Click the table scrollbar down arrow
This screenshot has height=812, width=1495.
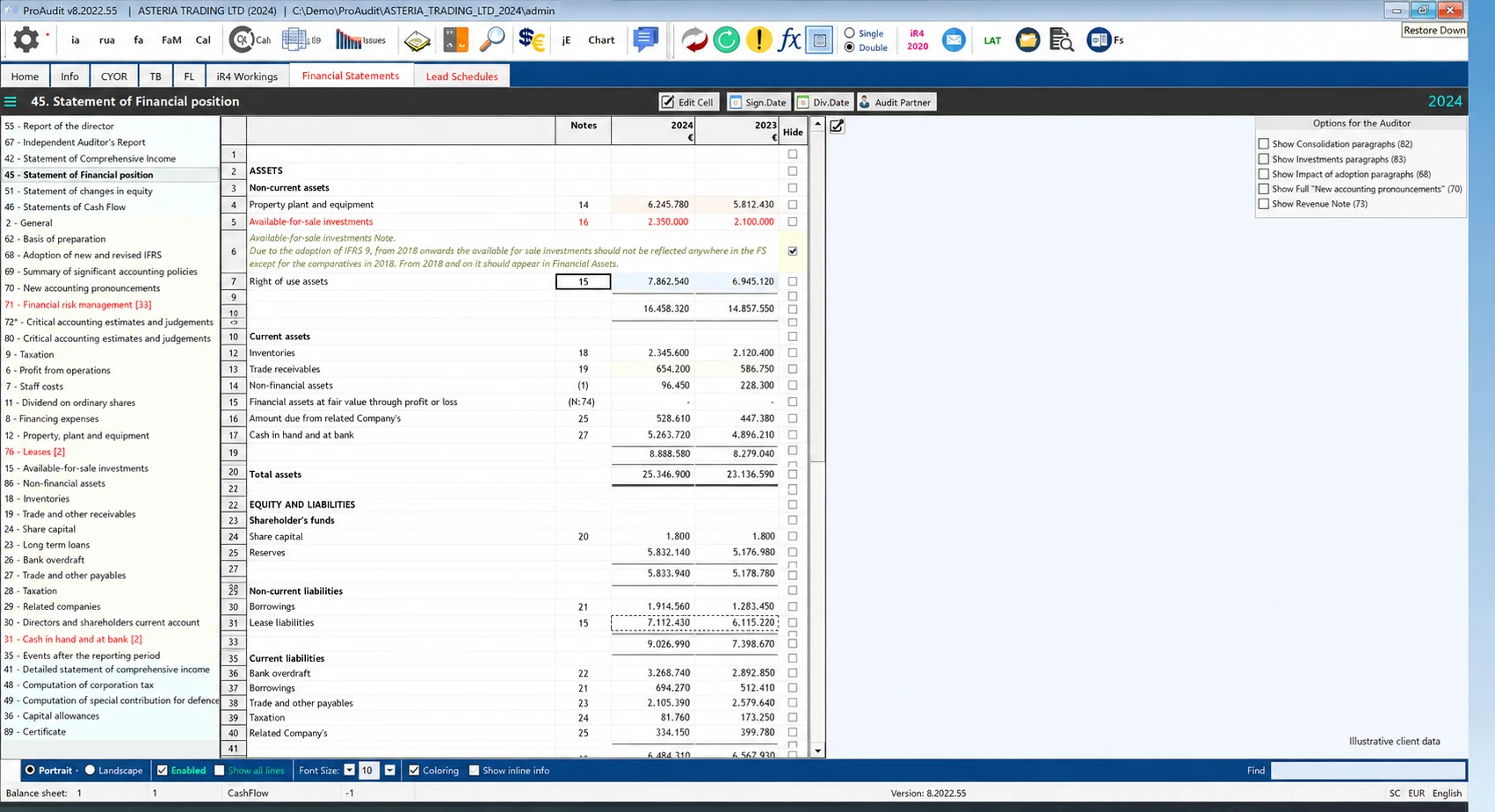(x=817, y=751)
